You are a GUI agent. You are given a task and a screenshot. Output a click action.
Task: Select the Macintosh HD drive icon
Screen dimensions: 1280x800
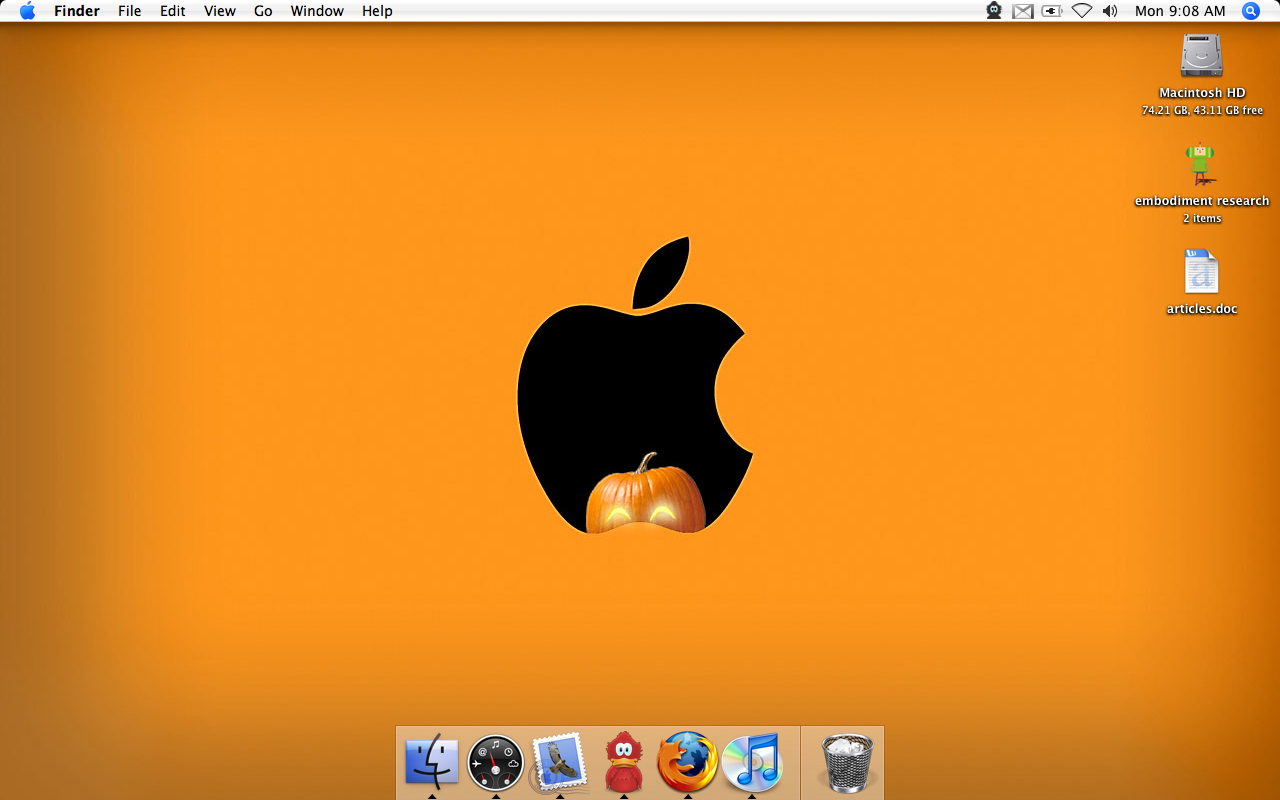coord(1202,55)
